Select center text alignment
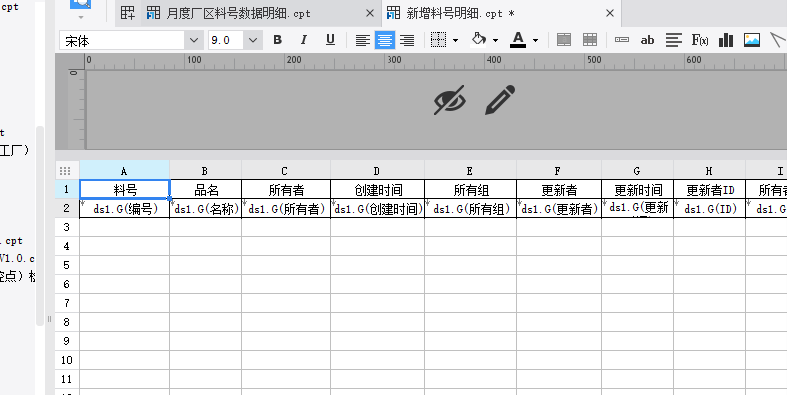This screenshot has height=395, width=787. pos(385,40)
